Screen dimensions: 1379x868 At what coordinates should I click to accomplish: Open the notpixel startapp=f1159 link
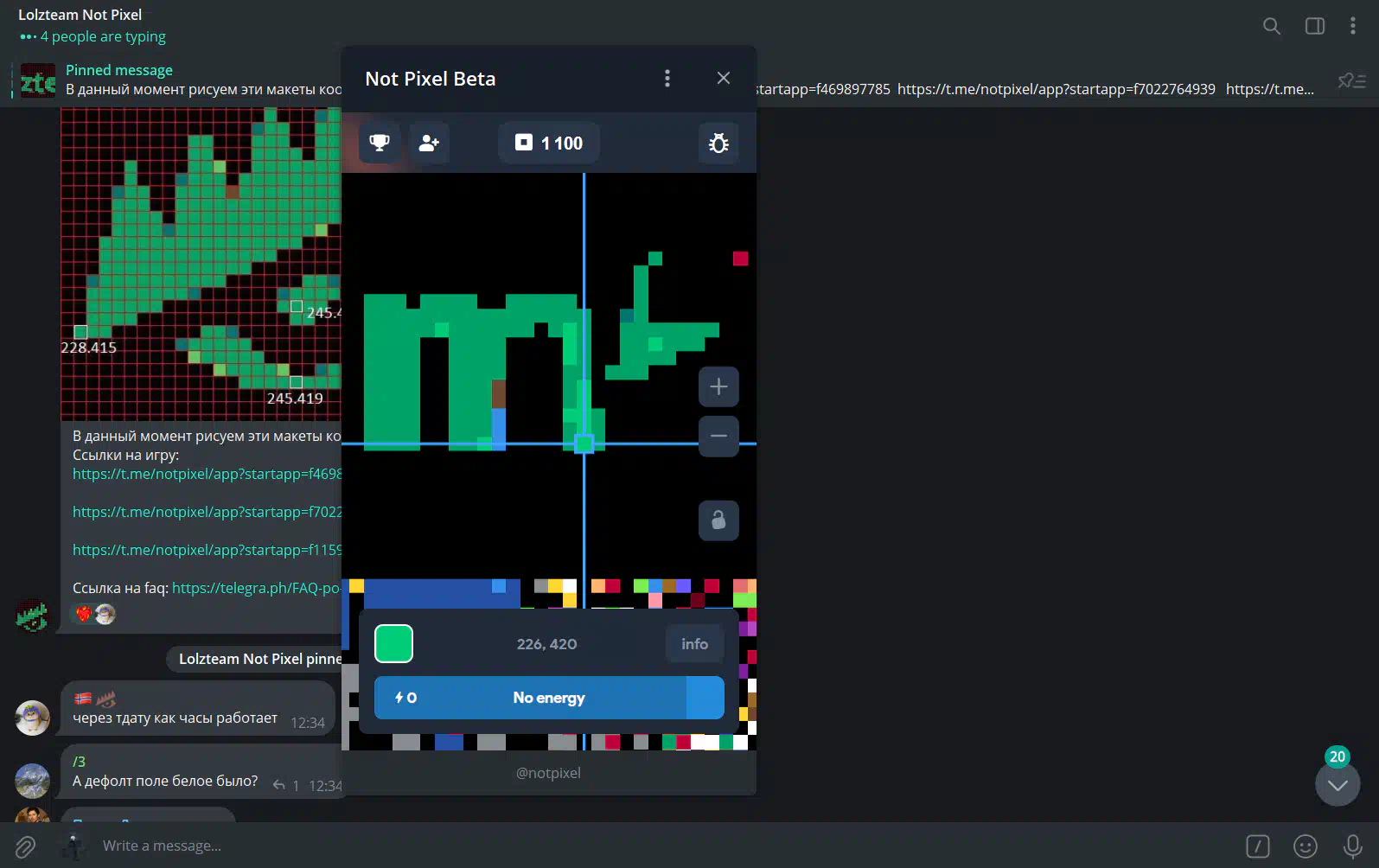(207, 550)
